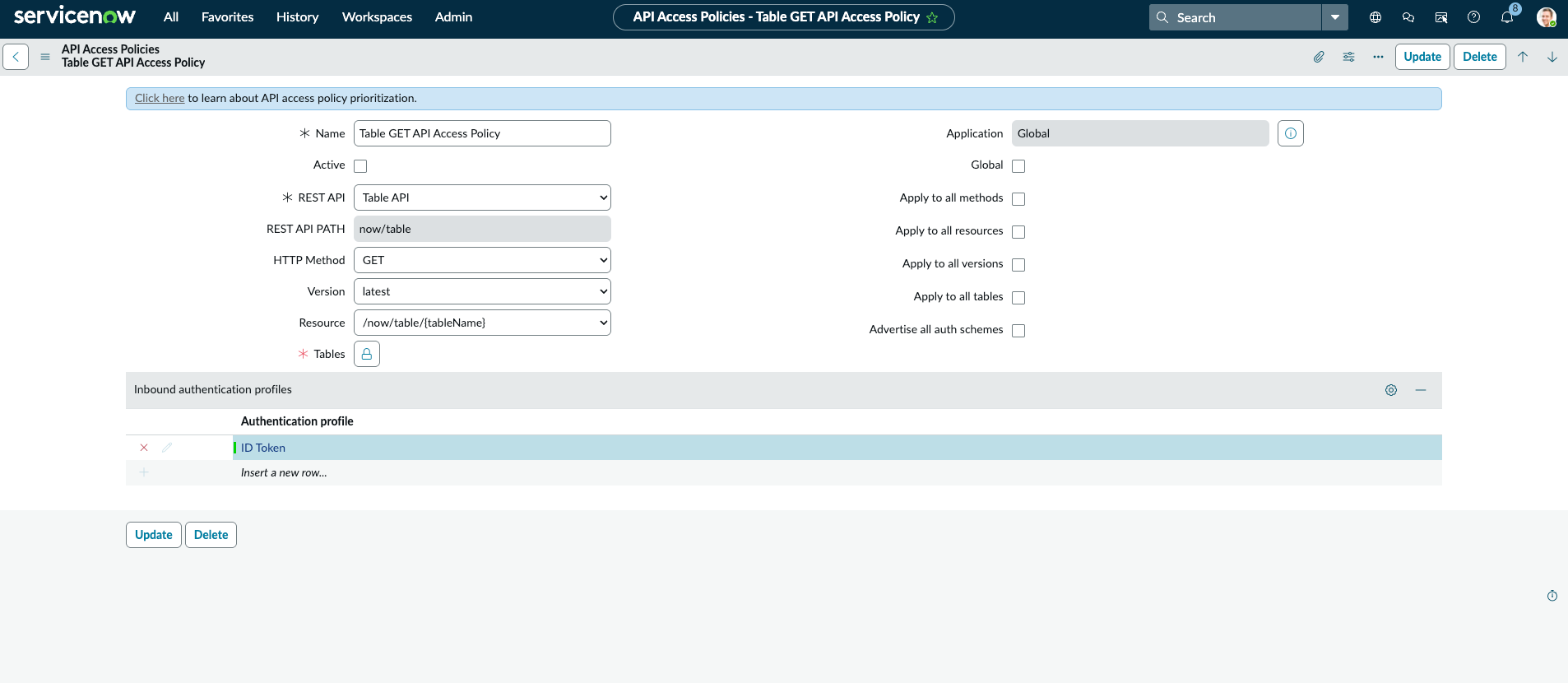Open response time clock icon
This screenshot has height=683, width=1568.
tap(1552, 596)
